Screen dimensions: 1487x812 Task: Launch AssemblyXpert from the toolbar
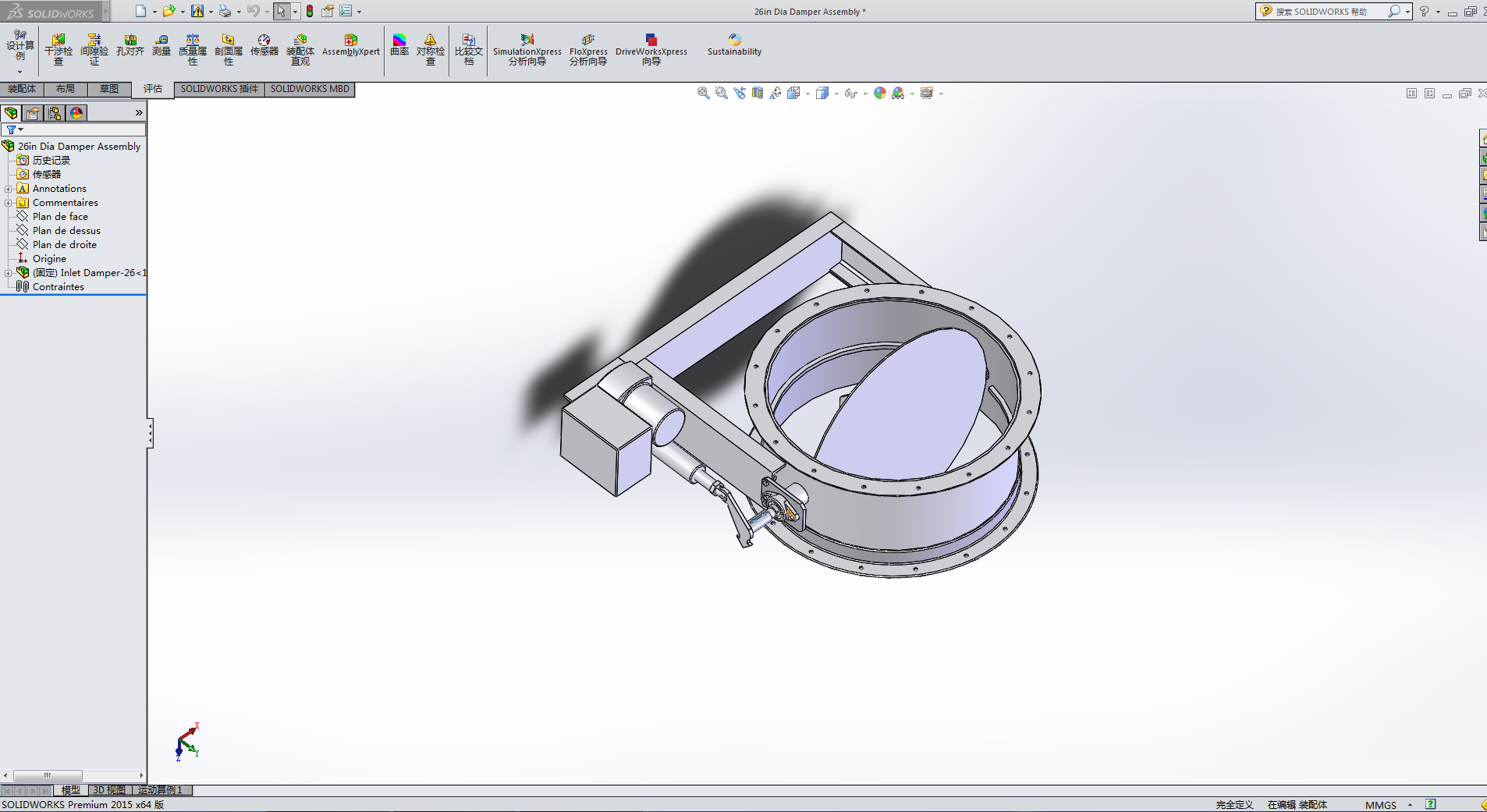pos(350,45)
